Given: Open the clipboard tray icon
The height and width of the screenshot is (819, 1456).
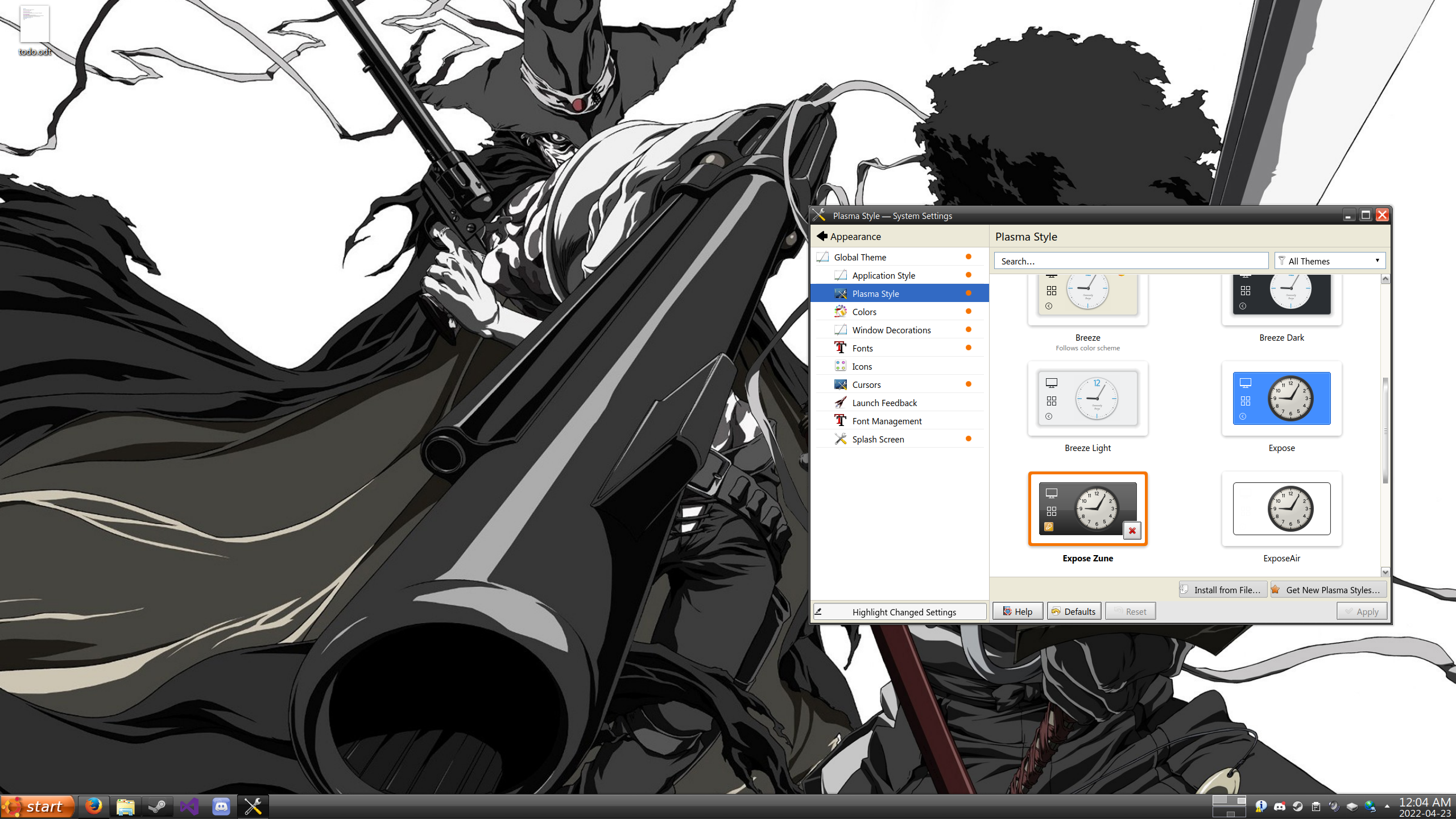Looking at the screenshot, I should 1316,806.
